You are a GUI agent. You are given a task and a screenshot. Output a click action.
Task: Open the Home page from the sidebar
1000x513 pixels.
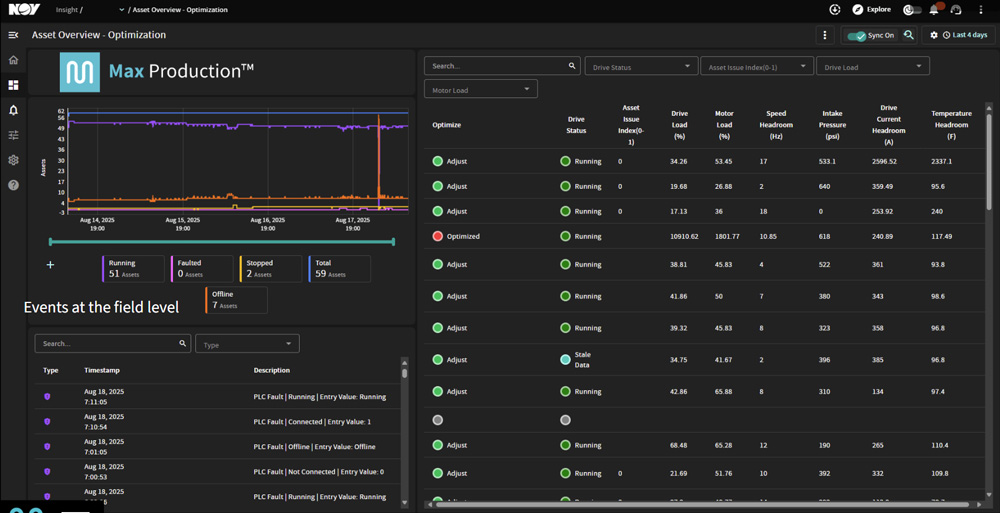(x=13, y=60)
